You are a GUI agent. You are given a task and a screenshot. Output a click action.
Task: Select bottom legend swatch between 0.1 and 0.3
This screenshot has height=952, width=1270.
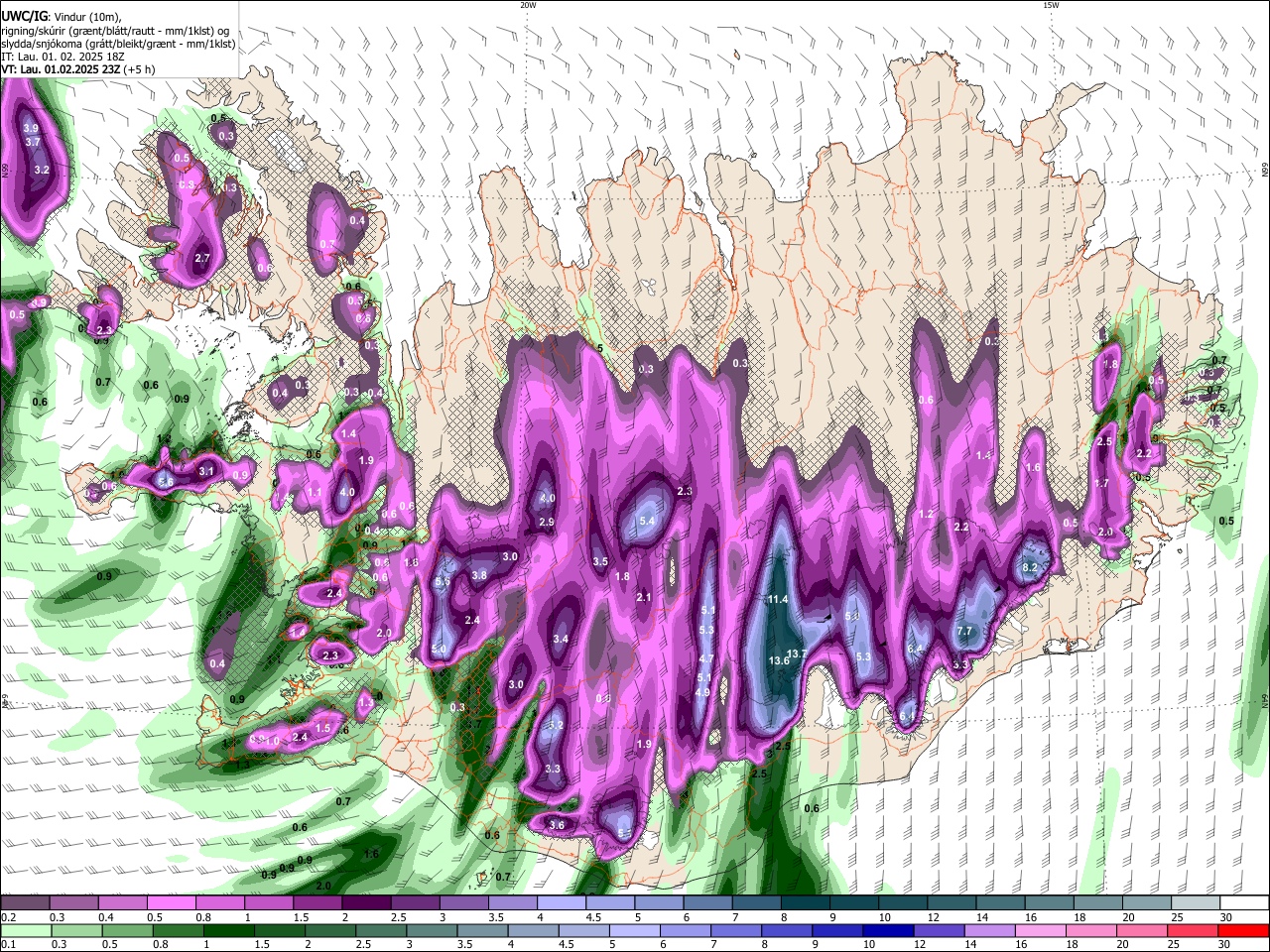(x=25, y=930)
